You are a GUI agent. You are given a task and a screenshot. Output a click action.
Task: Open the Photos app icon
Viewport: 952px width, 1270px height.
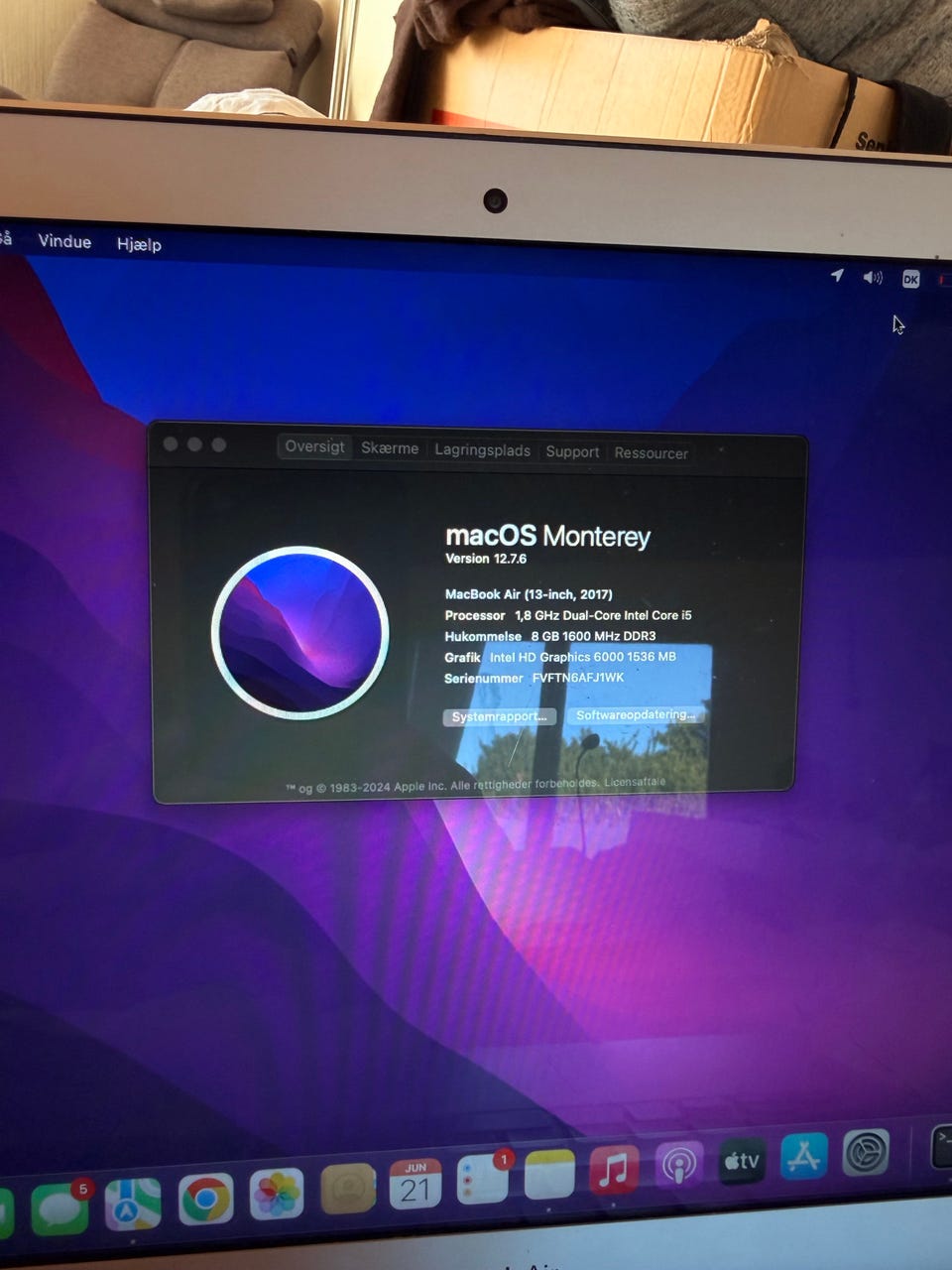click(x=277, y=1194)
